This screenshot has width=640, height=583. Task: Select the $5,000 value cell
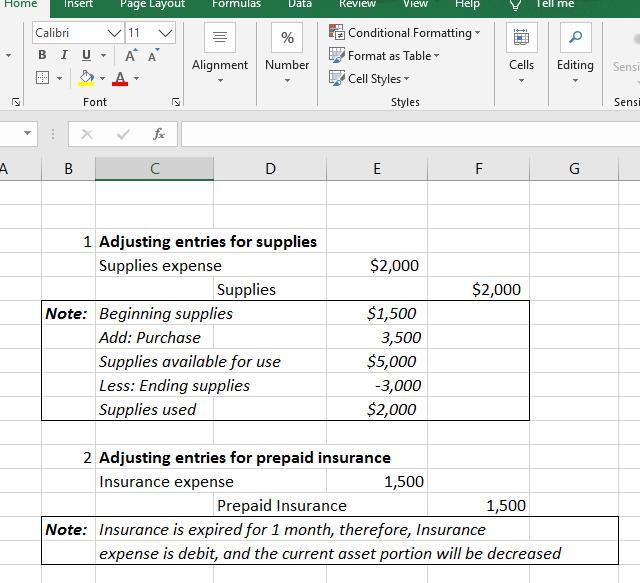(x=377, y=362)
